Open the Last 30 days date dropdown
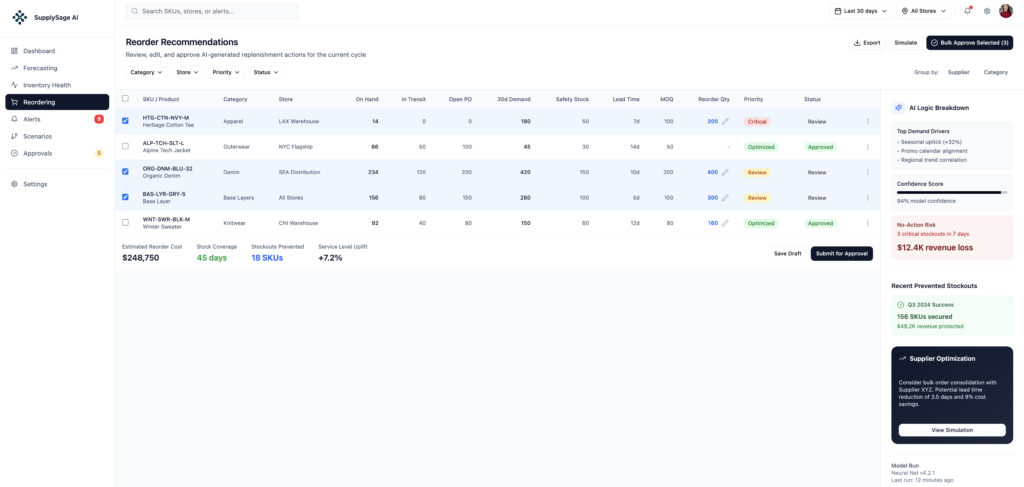The image size is (1024, 487). pos(862,11)
